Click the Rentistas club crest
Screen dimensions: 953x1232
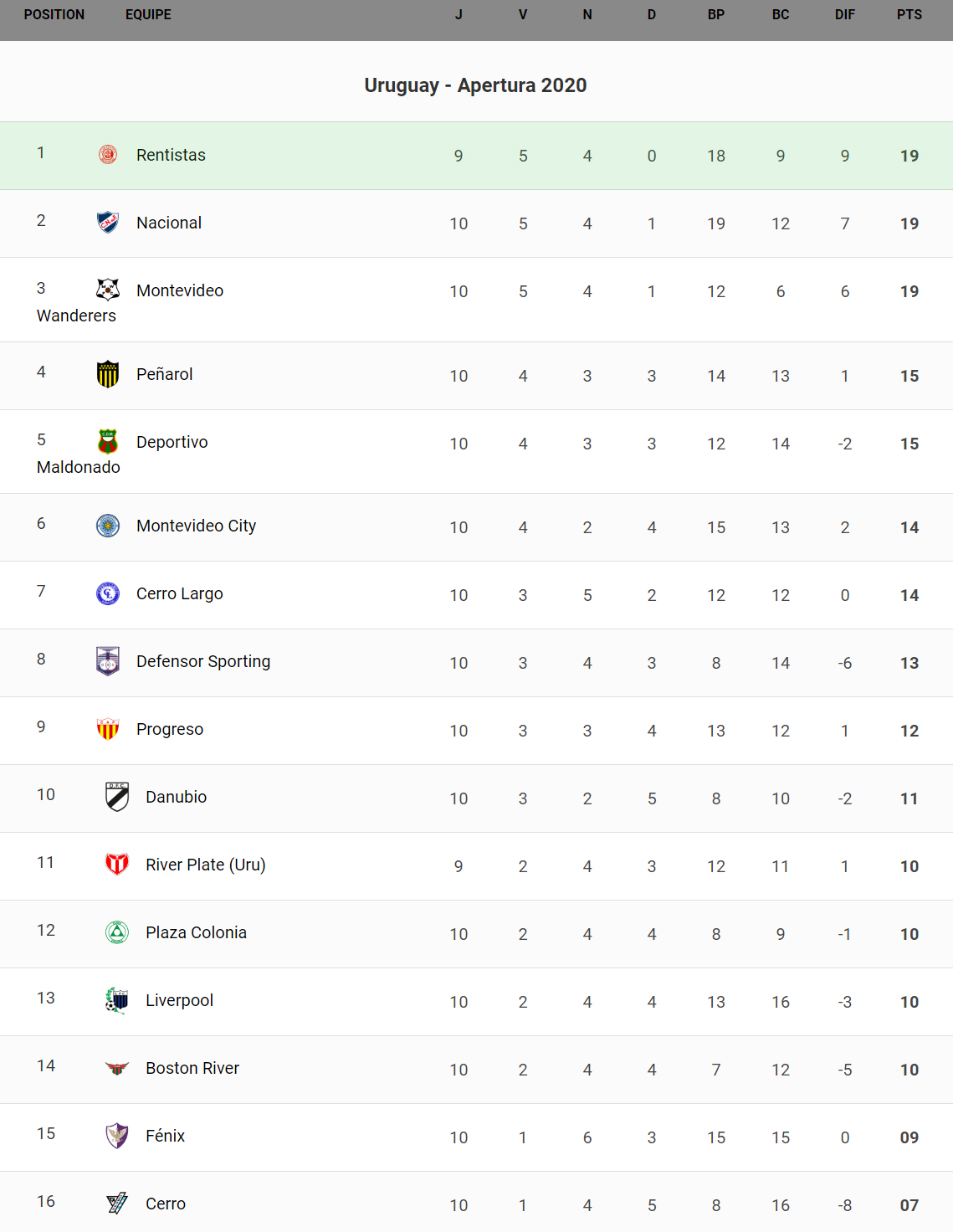tap(108, 155)
